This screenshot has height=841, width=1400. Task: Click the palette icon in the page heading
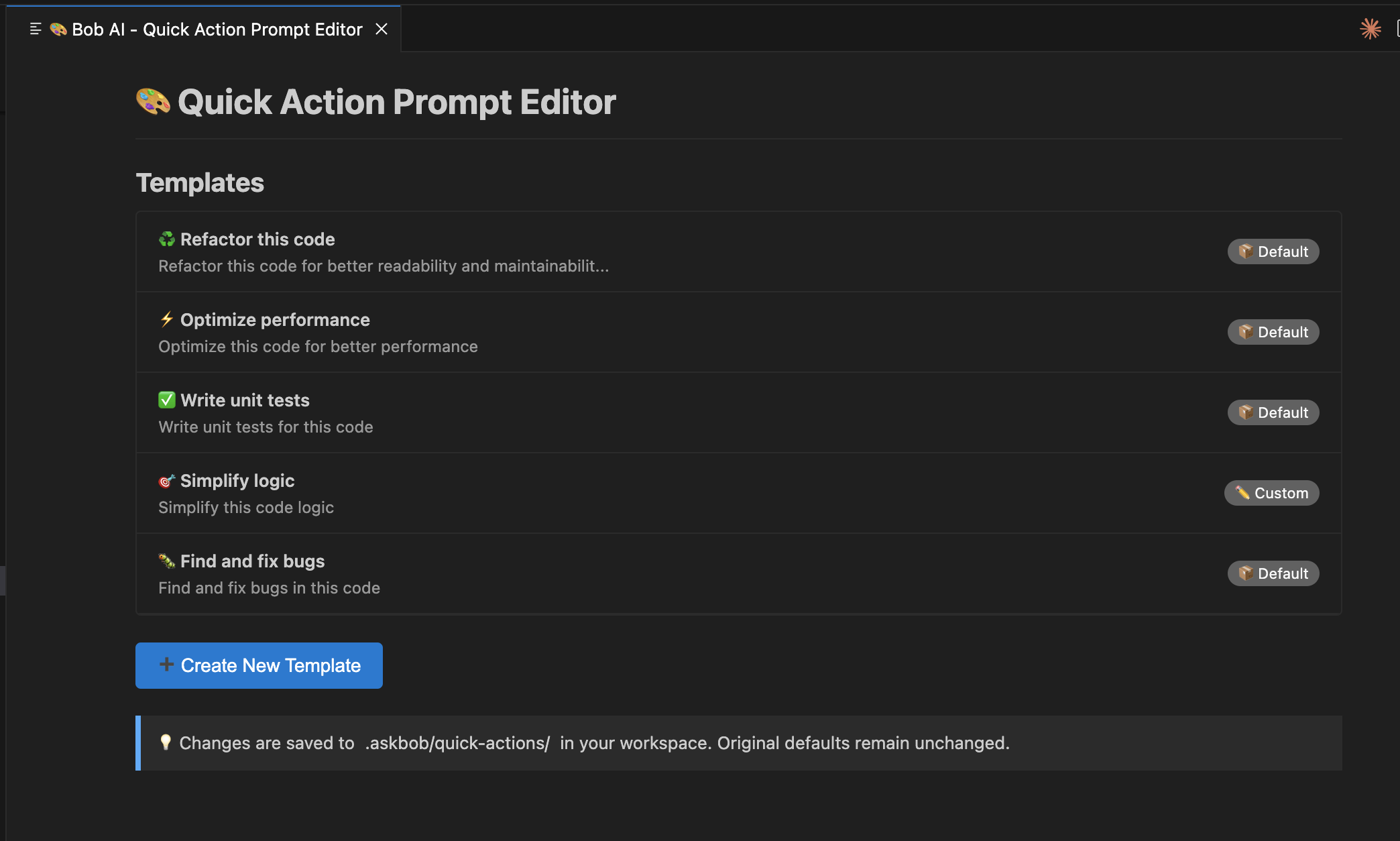pyautogui.click(x=153, y=102)
